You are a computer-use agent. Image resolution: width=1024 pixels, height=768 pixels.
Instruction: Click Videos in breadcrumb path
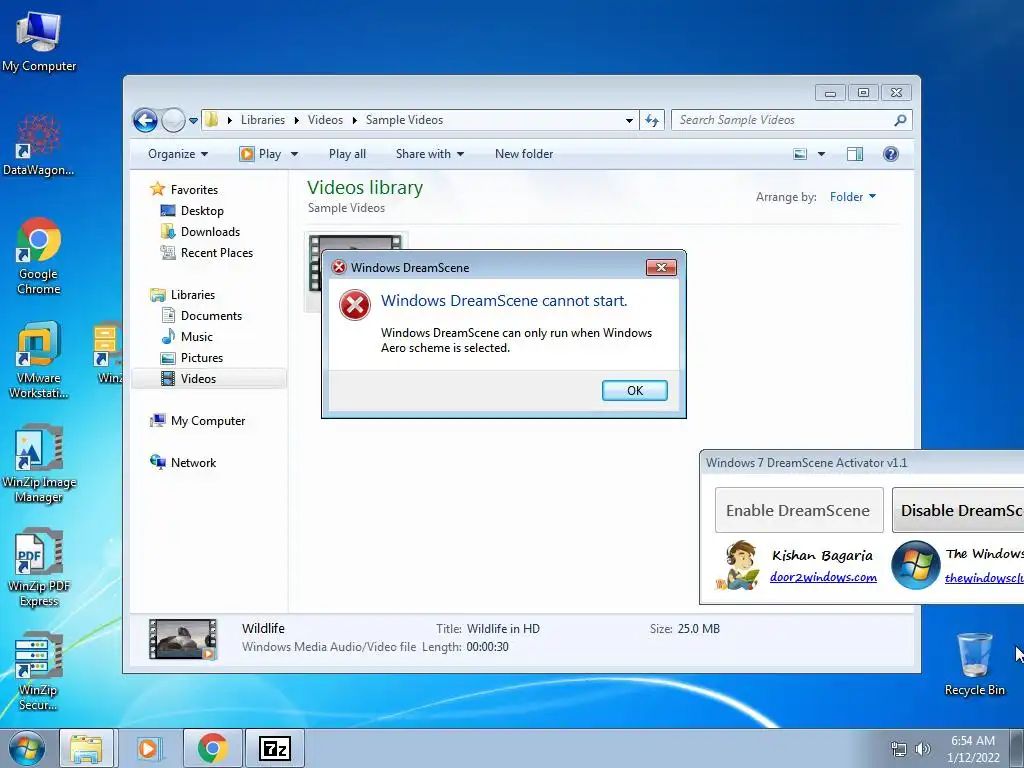click(x=325, y=120)
